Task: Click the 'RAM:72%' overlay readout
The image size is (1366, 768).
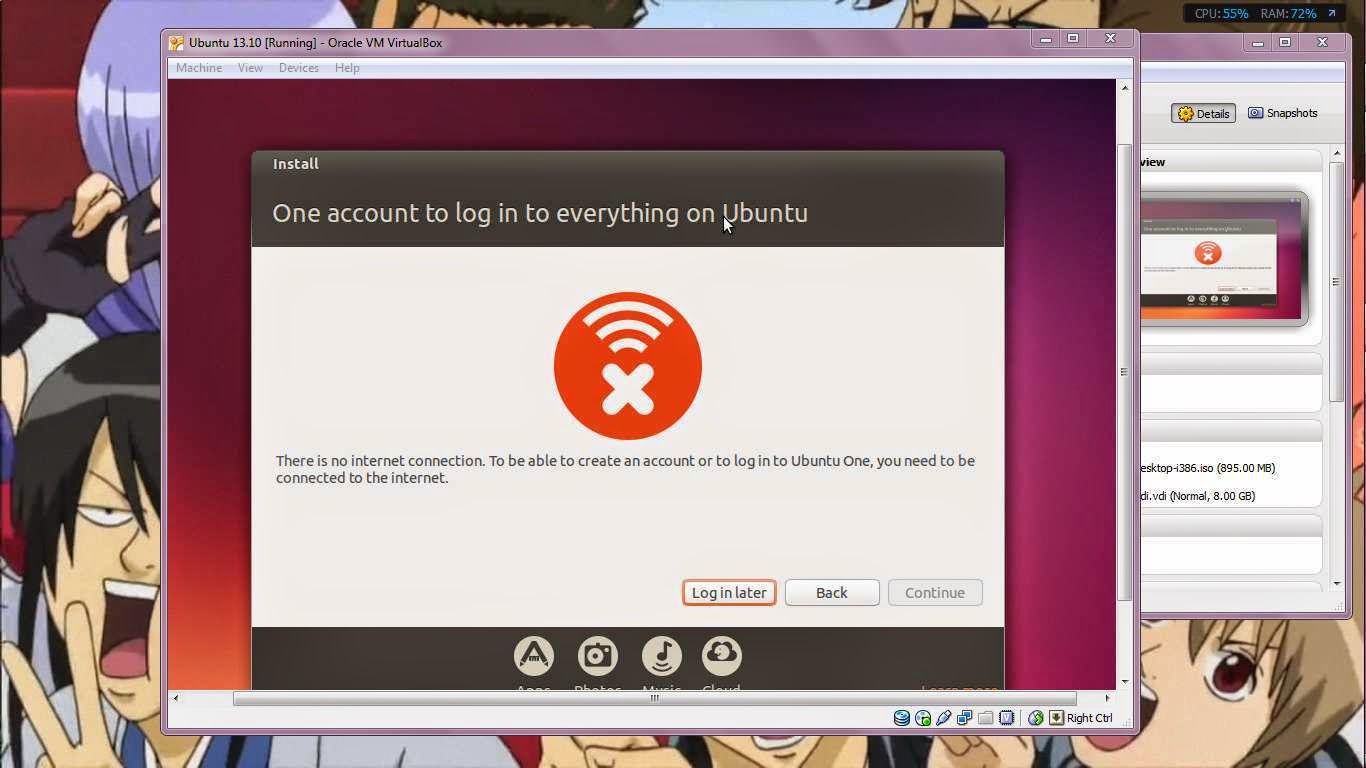Action: 1288,14
